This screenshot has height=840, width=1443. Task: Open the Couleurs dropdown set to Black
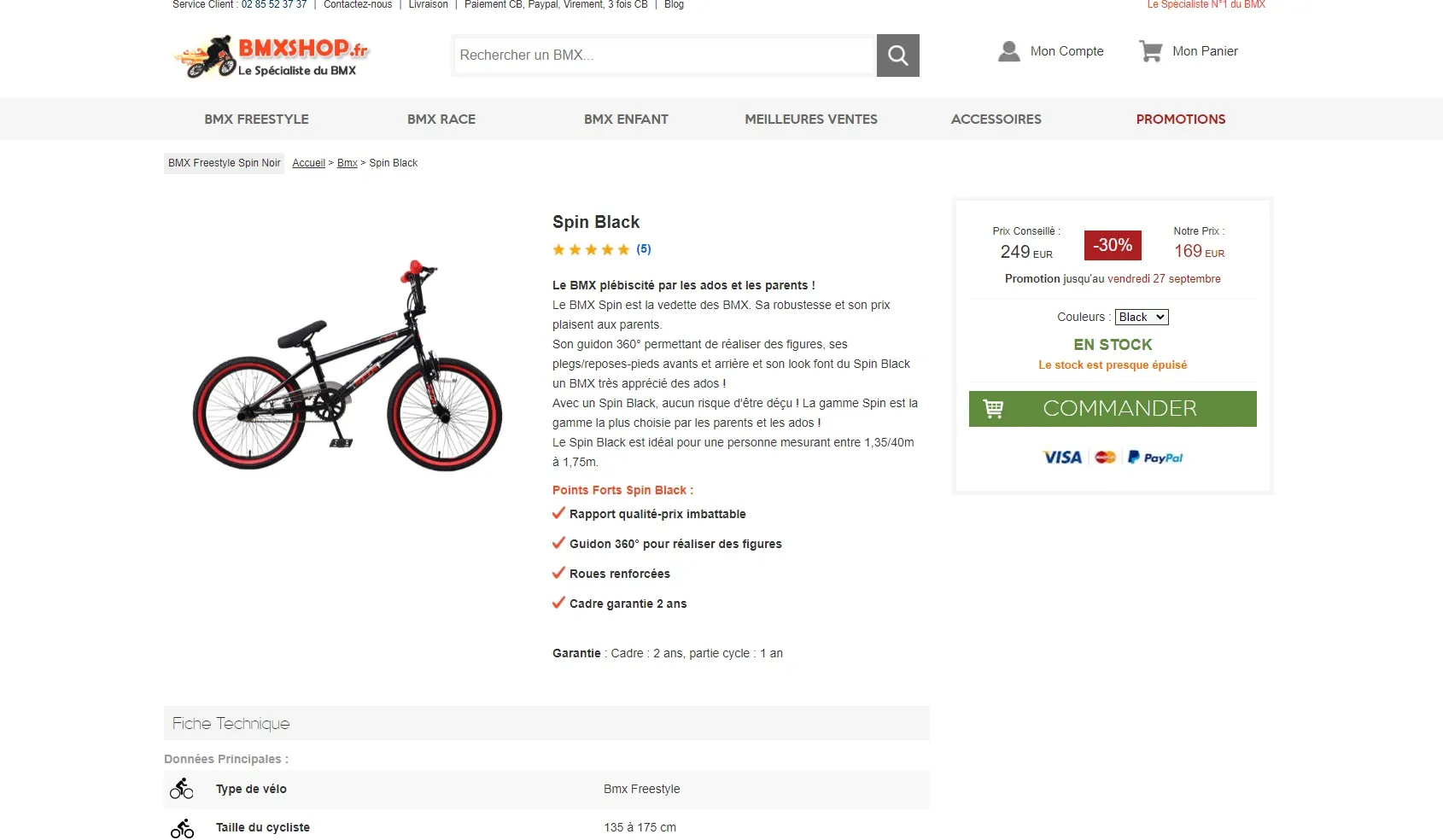[1142, 317]
